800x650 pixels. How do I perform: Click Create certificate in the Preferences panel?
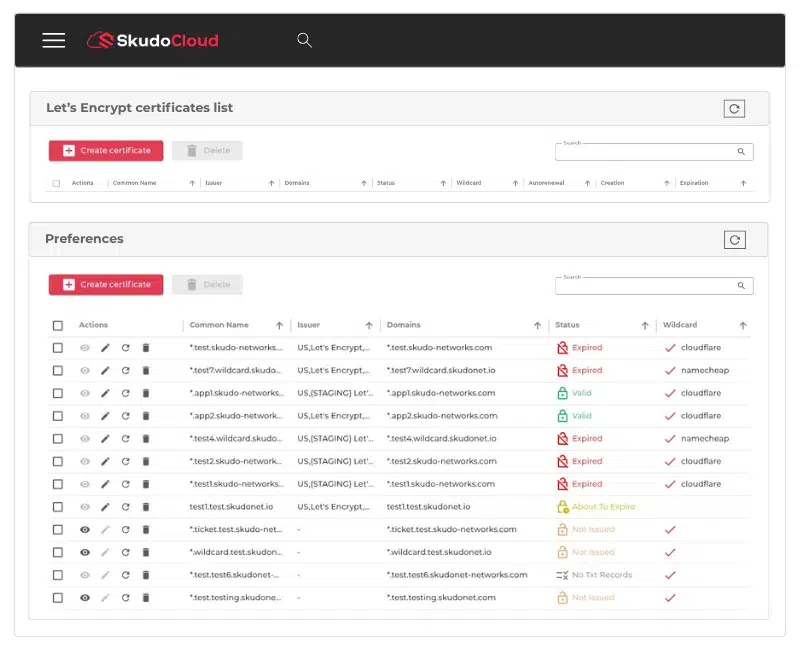point(105,284)
